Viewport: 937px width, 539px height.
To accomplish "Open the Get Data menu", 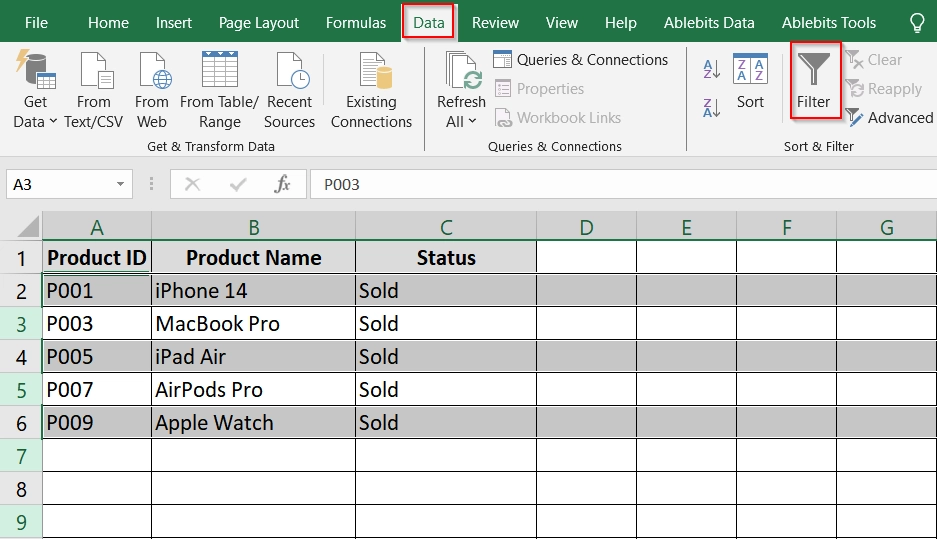I will pos(35,90).
